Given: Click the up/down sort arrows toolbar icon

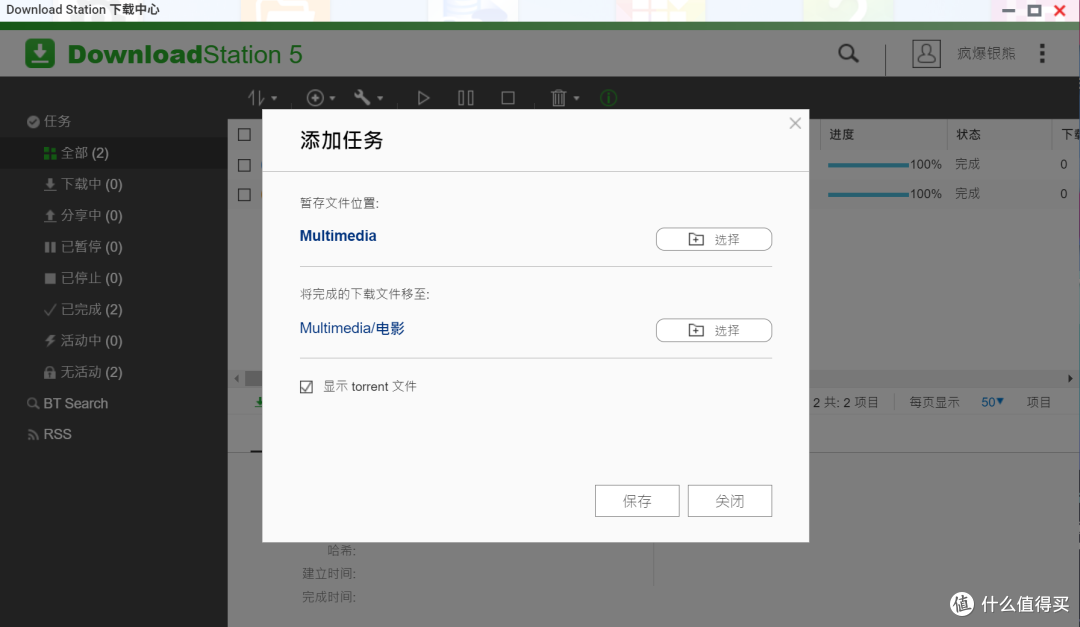Looking at the screenshot, I should coord(256,98).
